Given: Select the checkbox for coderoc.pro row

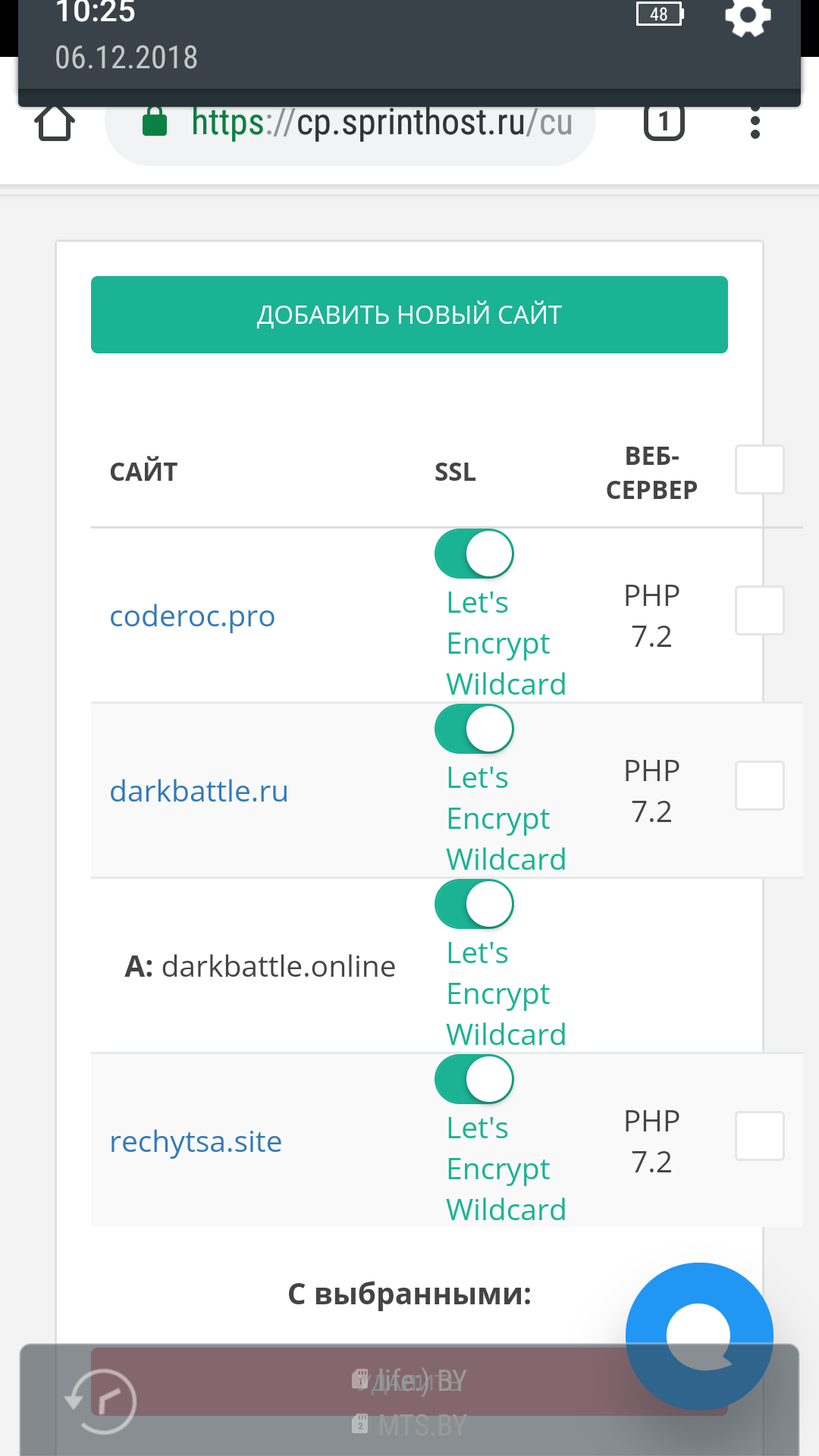Looking at the screenshot, I should 759,610.
